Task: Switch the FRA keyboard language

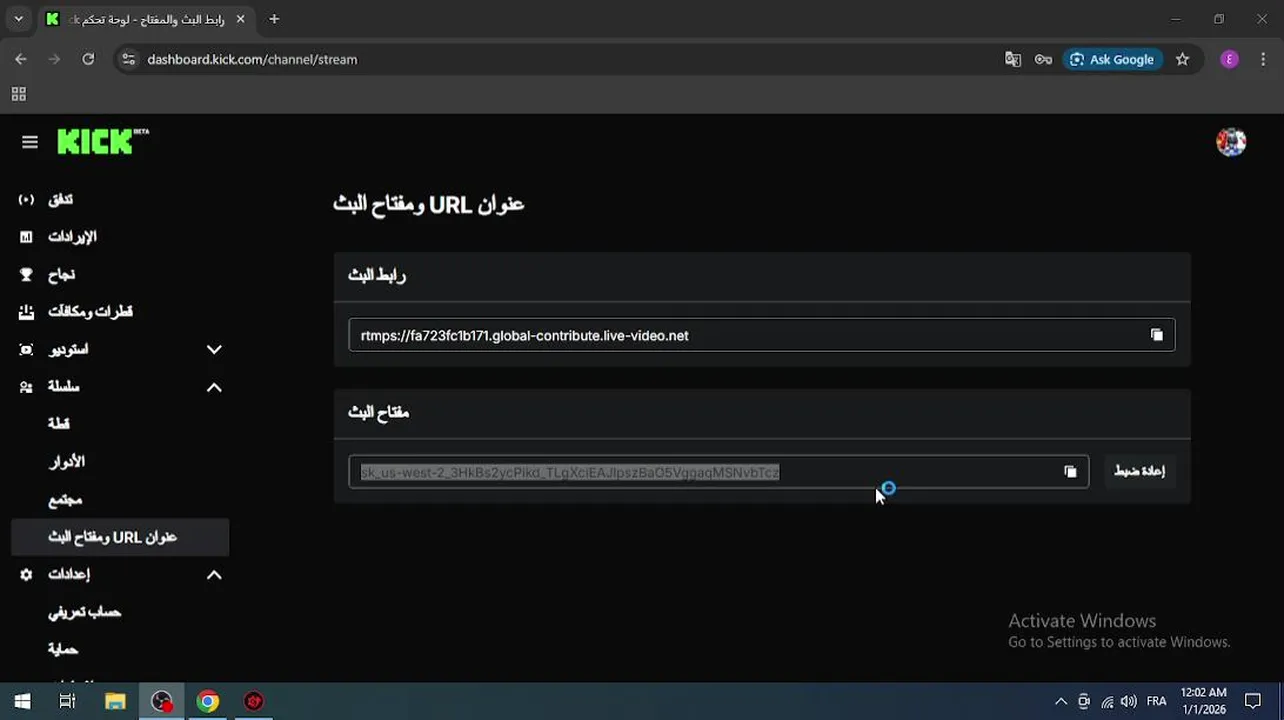Action: (x=1157, y=701)
